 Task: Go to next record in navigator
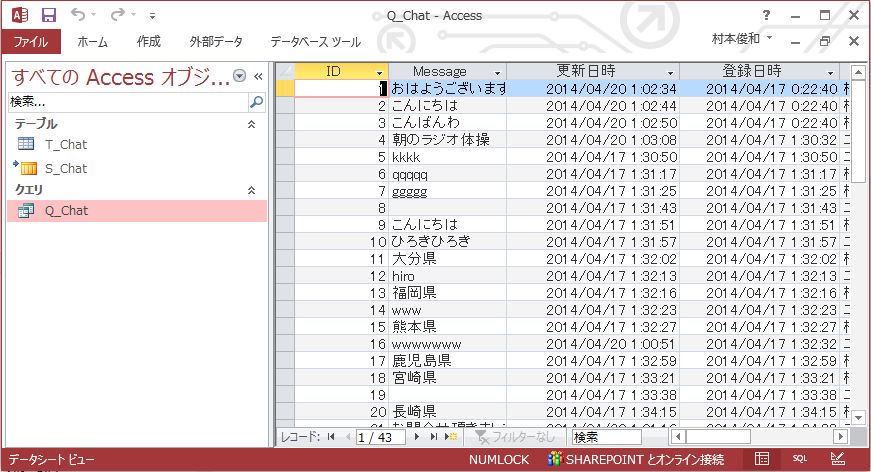coord(418,437)
